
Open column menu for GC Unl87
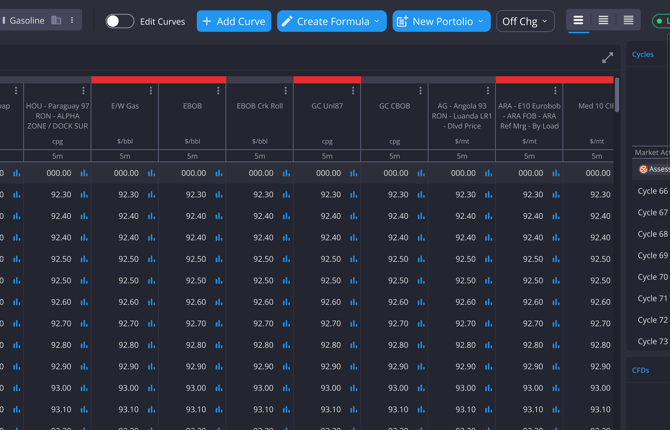pyautogui.click(x=353, y=91)
